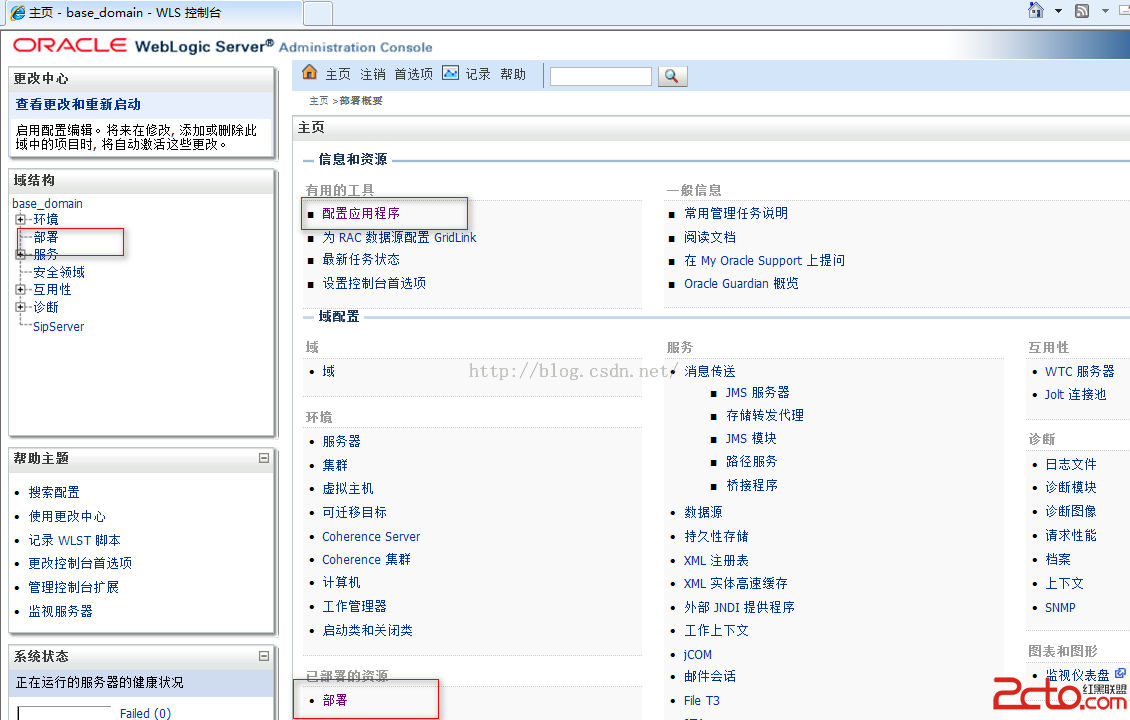Click the home icon in the toolbar
The image size is (1130, 720).
310,72
